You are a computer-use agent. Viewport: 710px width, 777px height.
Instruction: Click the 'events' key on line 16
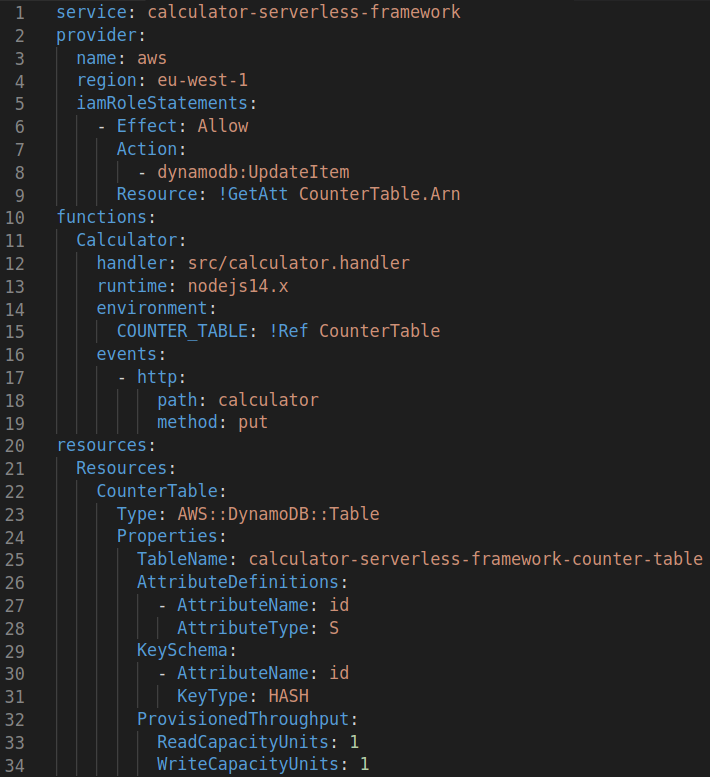point(126,354)
